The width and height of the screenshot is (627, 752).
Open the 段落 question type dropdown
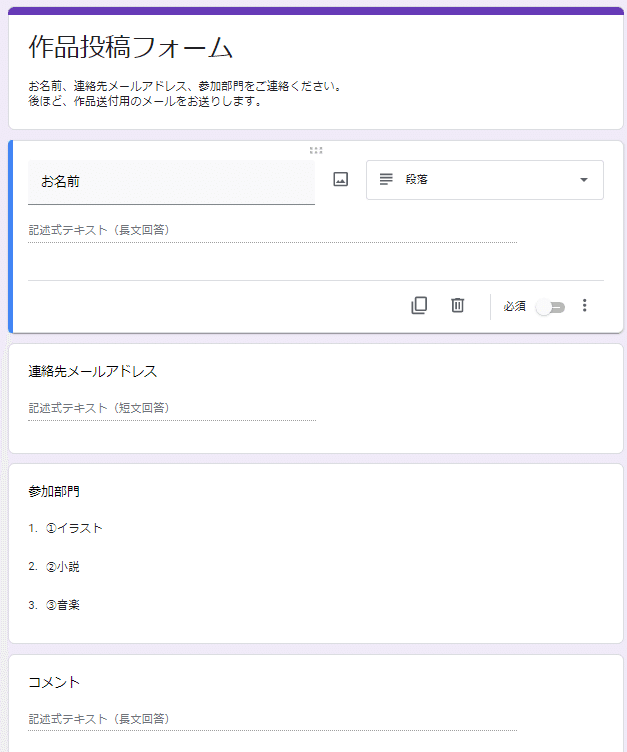pyautogui.click(x=485, y=180)
